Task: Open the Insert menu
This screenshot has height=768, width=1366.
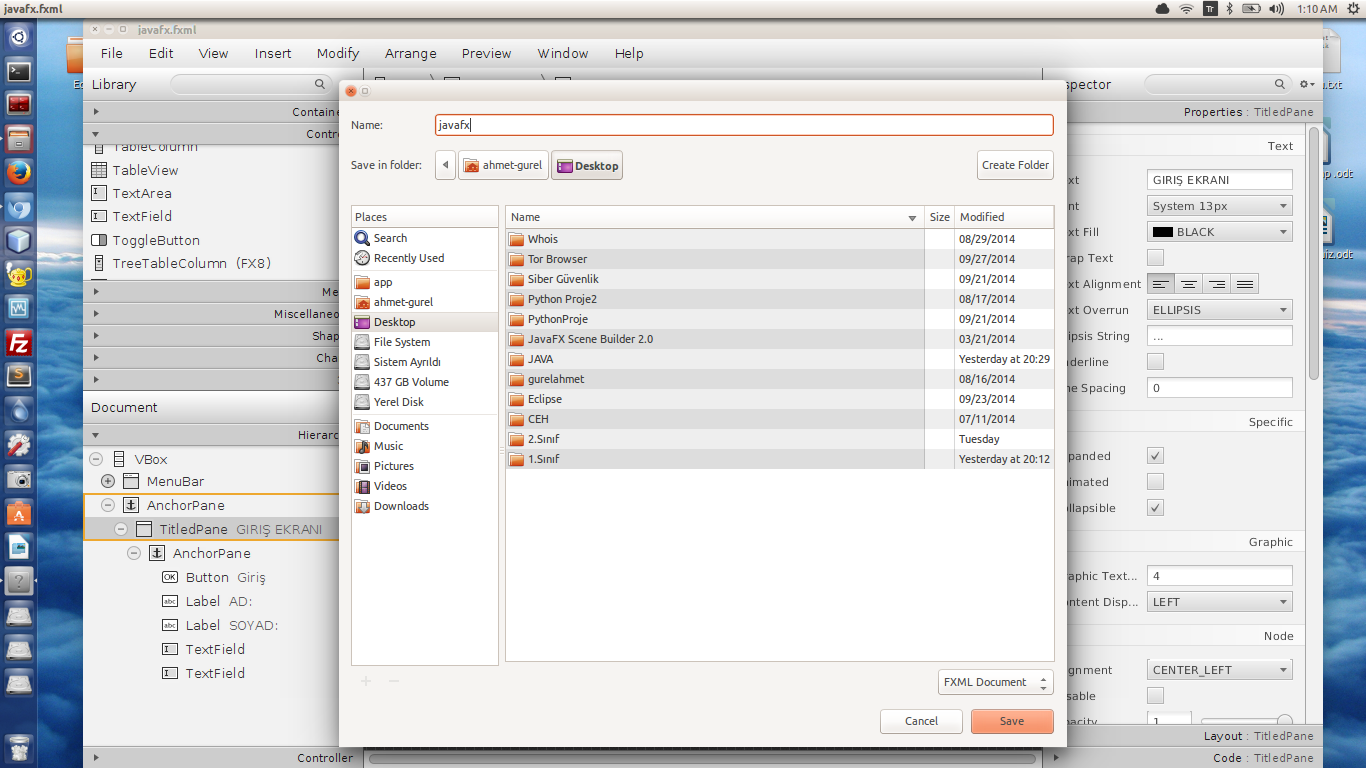Action: click(x=273, y=53)
